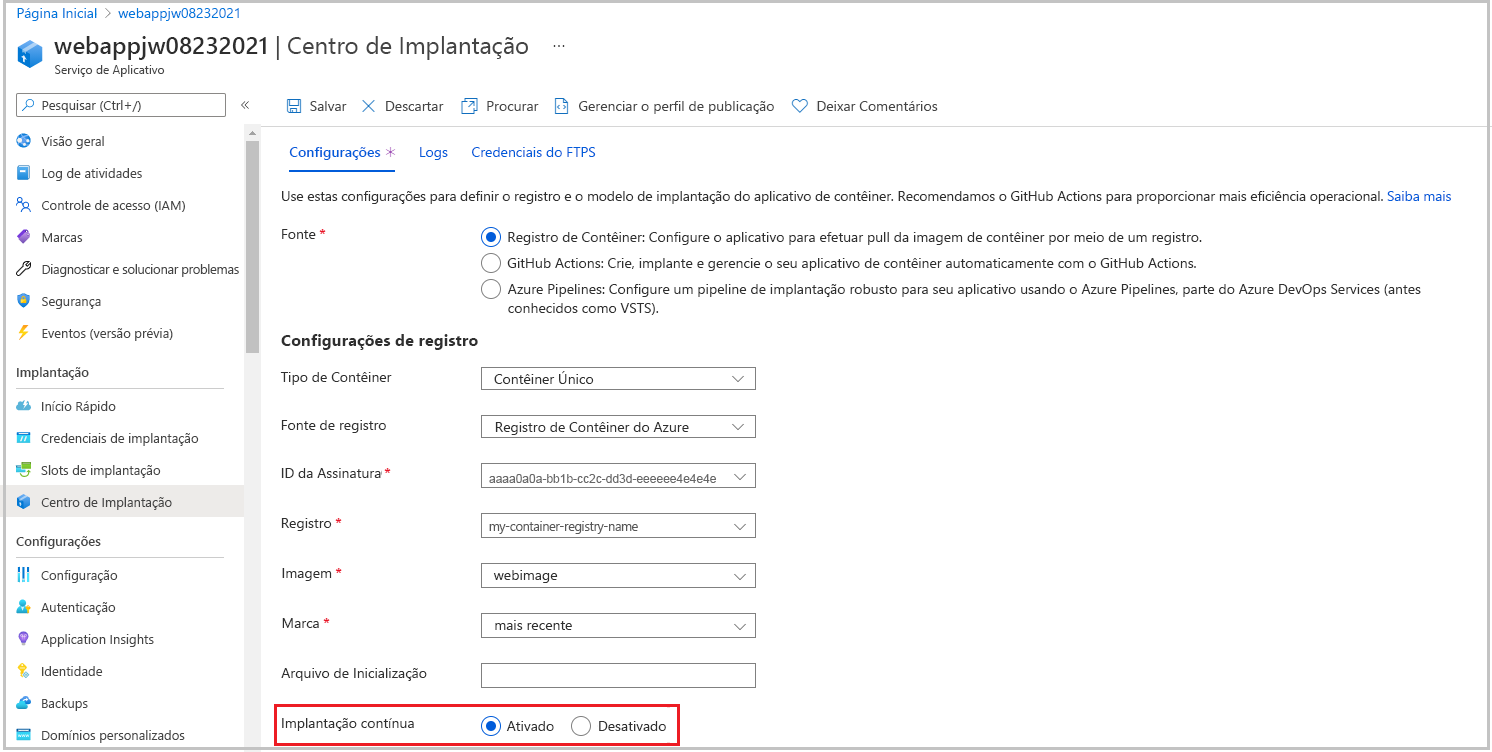Set Implantação contínua to Ativado
This screenshot has width=1492, height=752.
point(490,726)
